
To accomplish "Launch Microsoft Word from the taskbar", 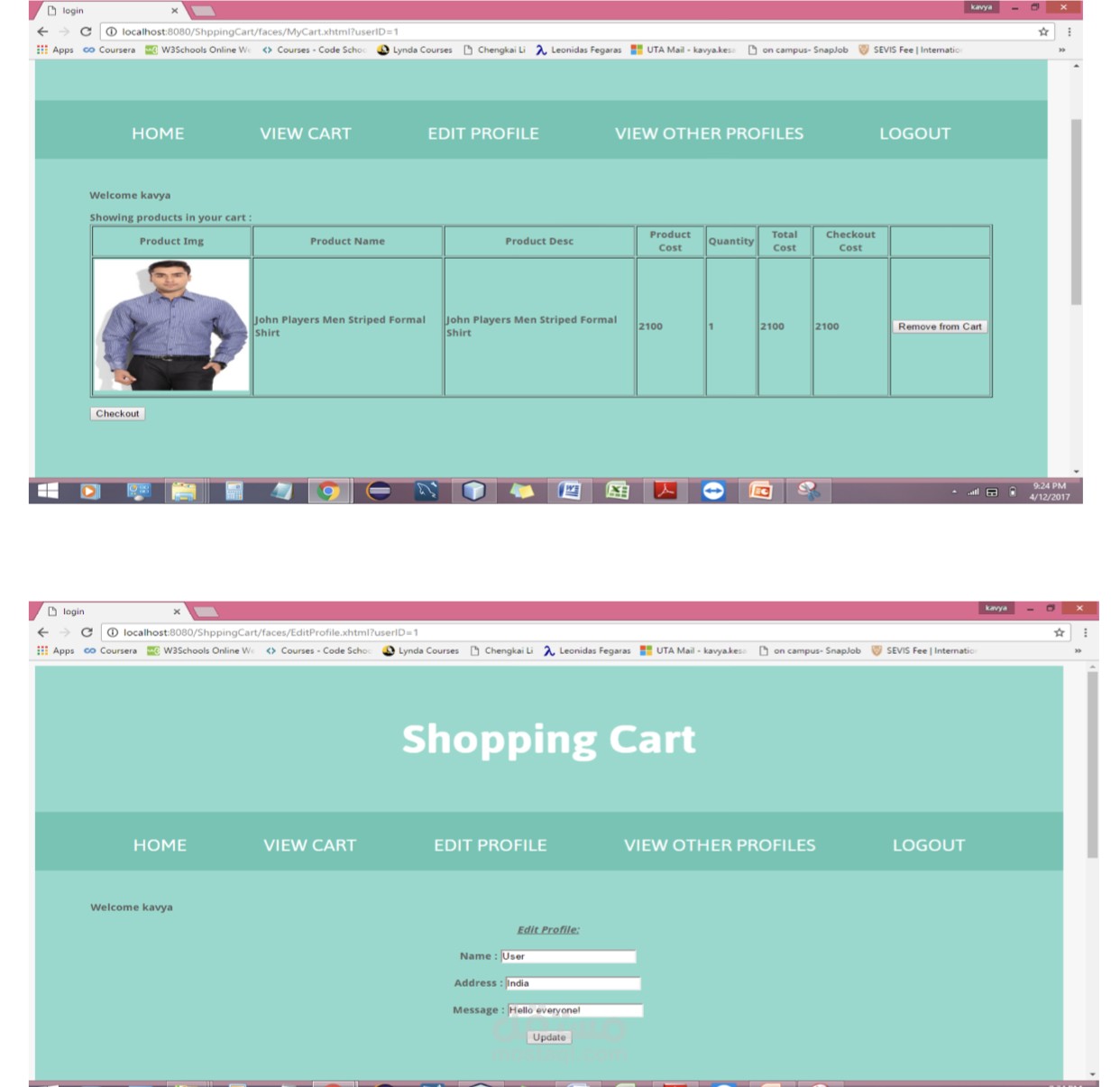I will (x=571, y=492).
